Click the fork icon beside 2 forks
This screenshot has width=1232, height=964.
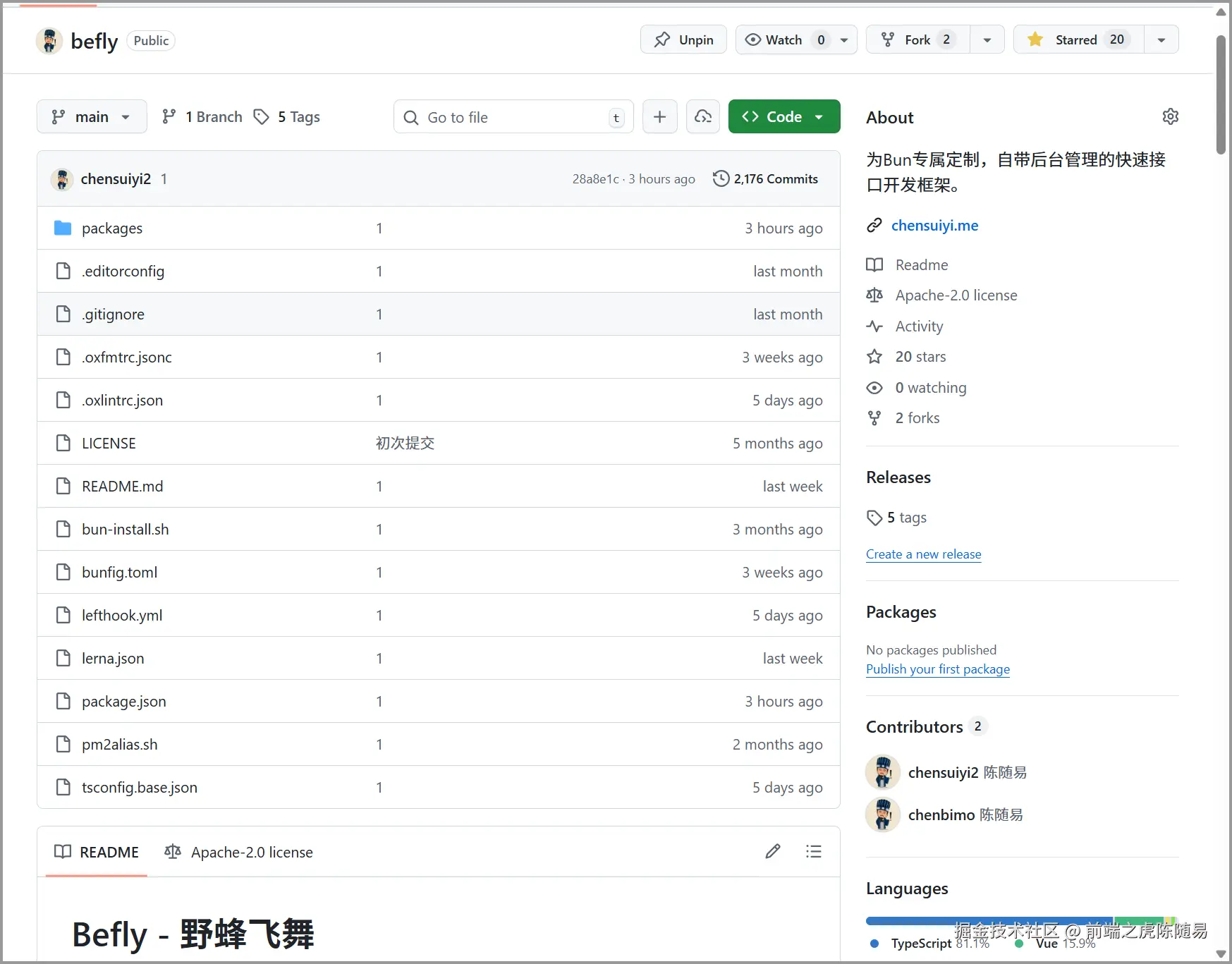[874, 418]
